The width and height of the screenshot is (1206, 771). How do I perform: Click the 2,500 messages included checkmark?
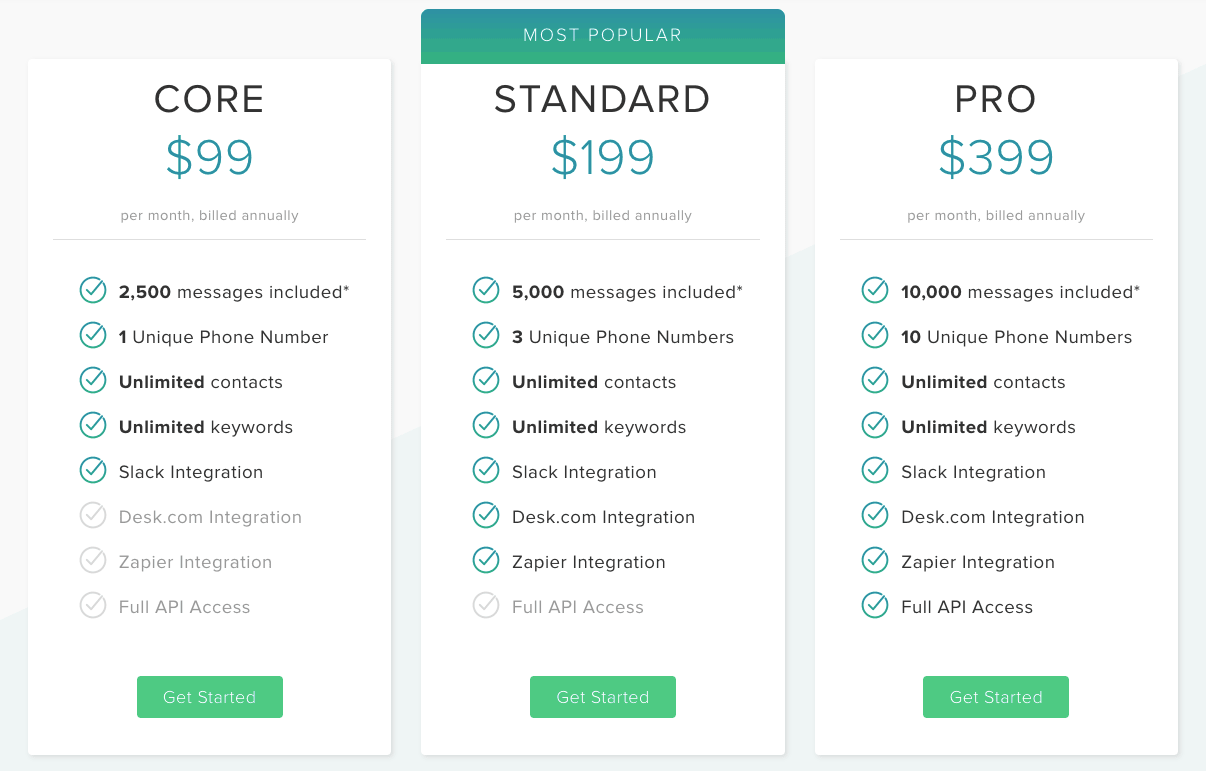(93, 291)
